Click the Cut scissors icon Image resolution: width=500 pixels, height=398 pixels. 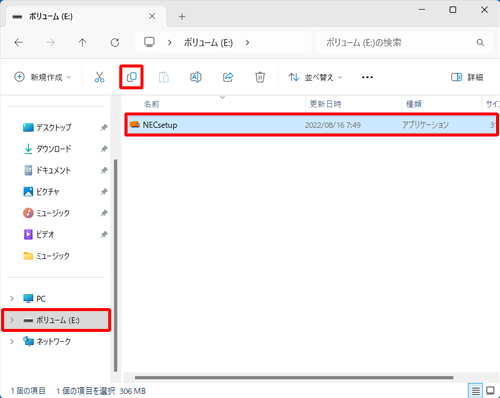(x=99, y=77)
